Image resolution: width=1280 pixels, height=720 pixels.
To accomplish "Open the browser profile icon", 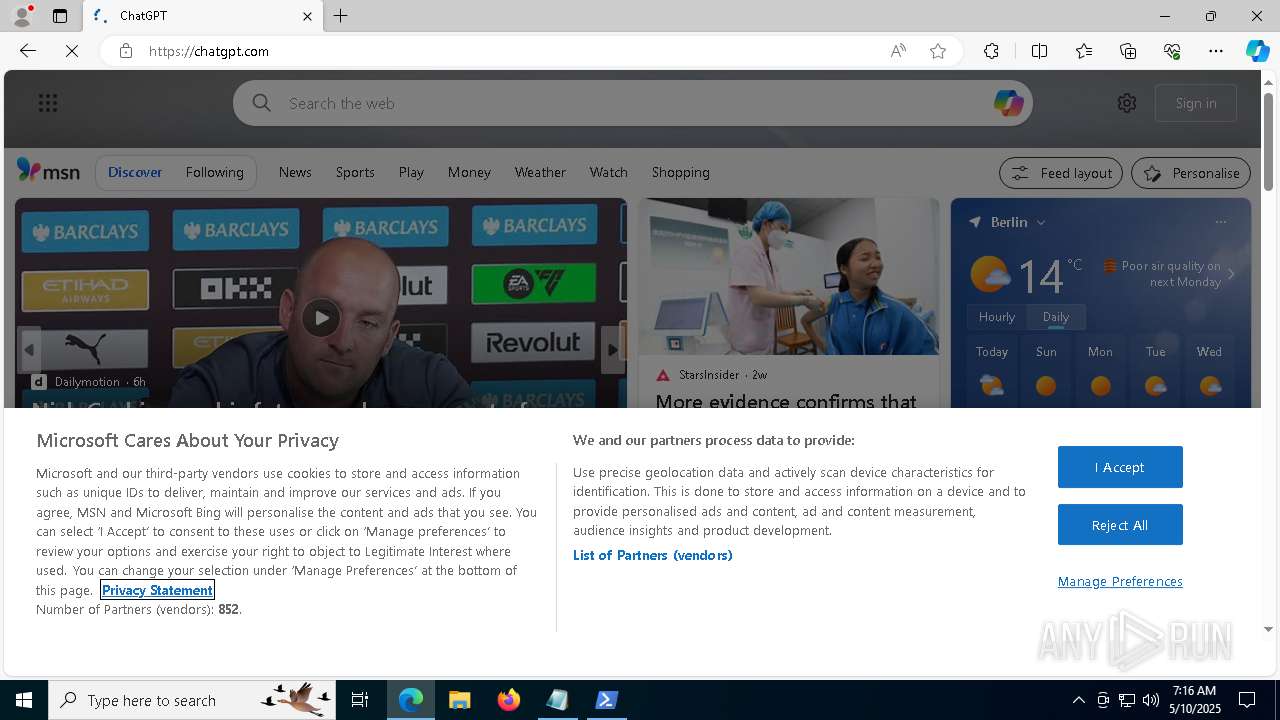I will click(x=21, y=16).
